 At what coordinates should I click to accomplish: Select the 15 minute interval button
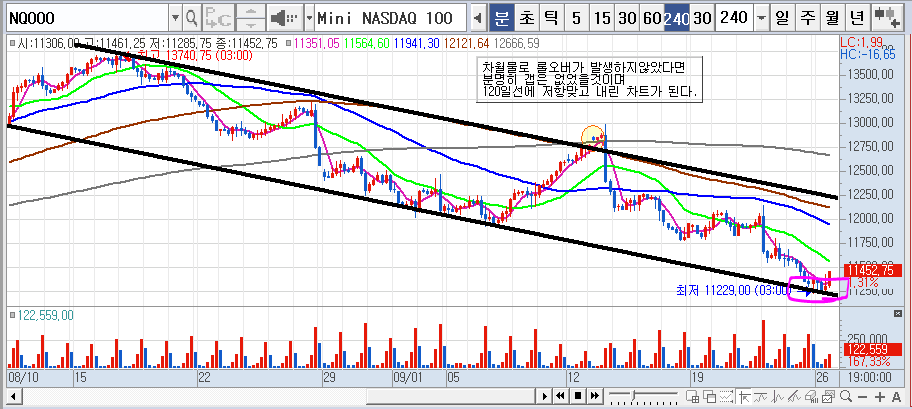[x=603, y=18]
